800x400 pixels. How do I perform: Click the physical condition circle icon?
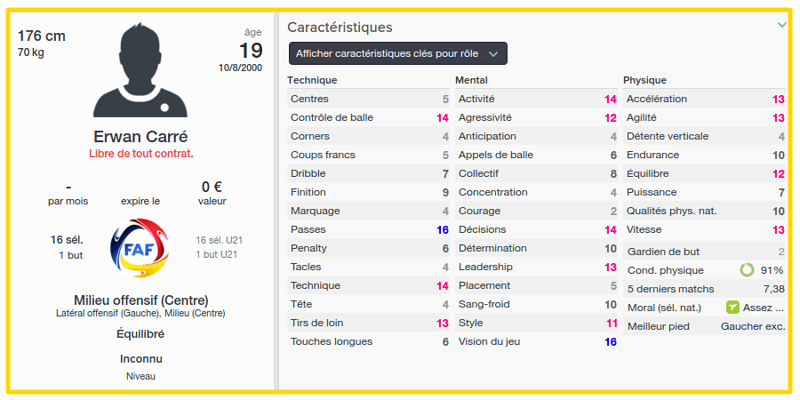(746, 270)
